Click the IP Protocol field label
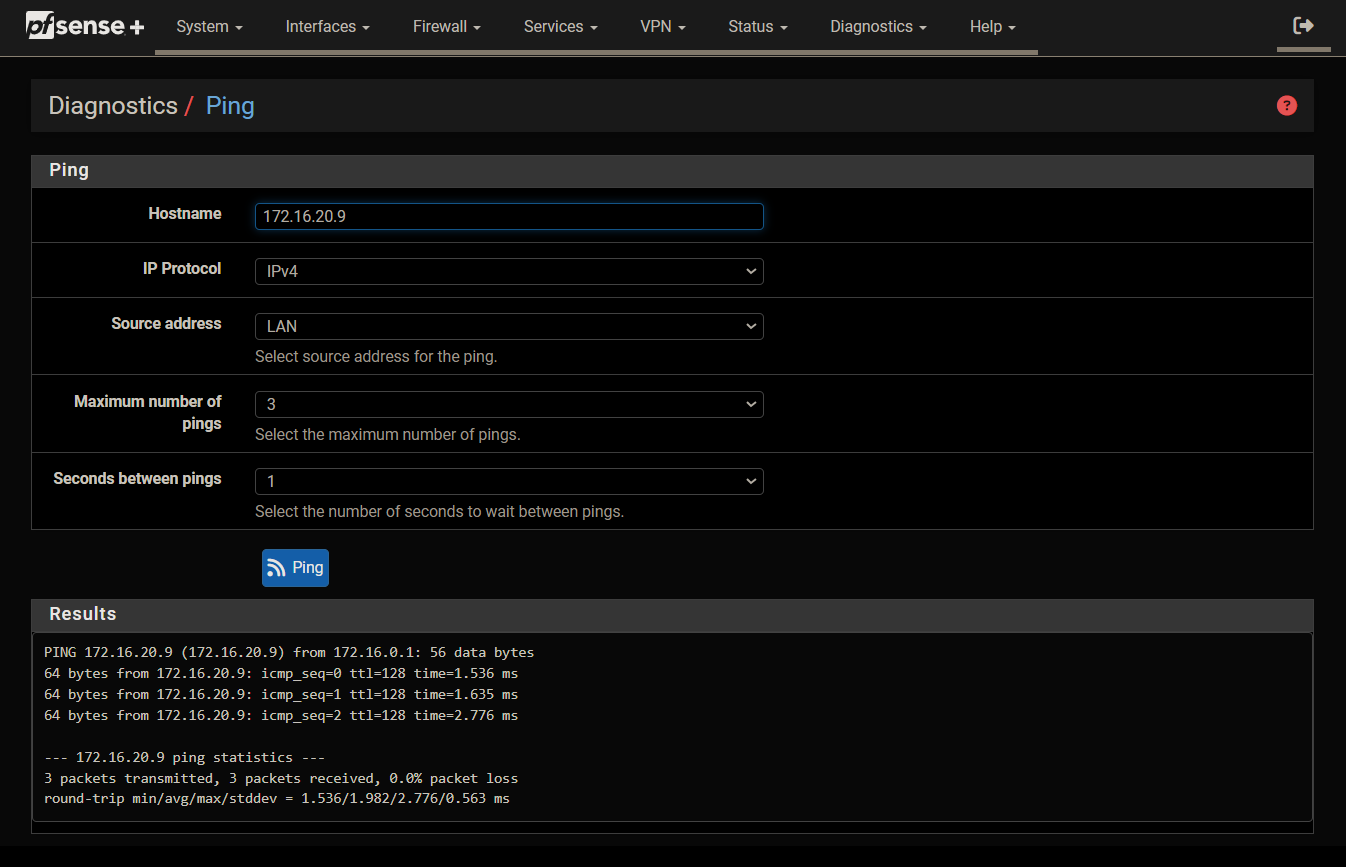The width and height of the screenshot is (1346, 867). (x=182, y=268)
